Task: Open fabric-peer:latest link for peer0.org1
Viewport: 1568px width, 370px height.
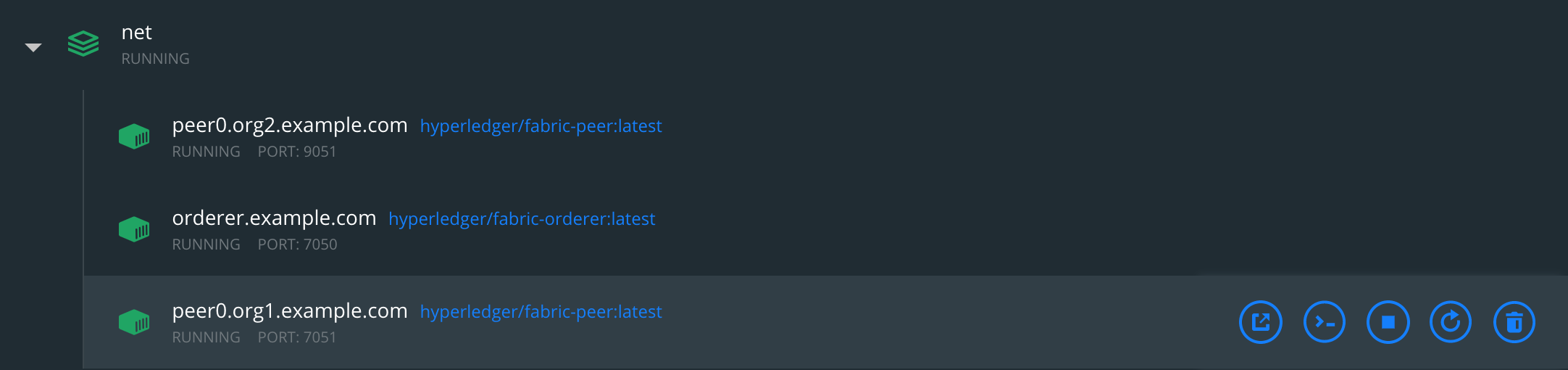Action: 541,312
